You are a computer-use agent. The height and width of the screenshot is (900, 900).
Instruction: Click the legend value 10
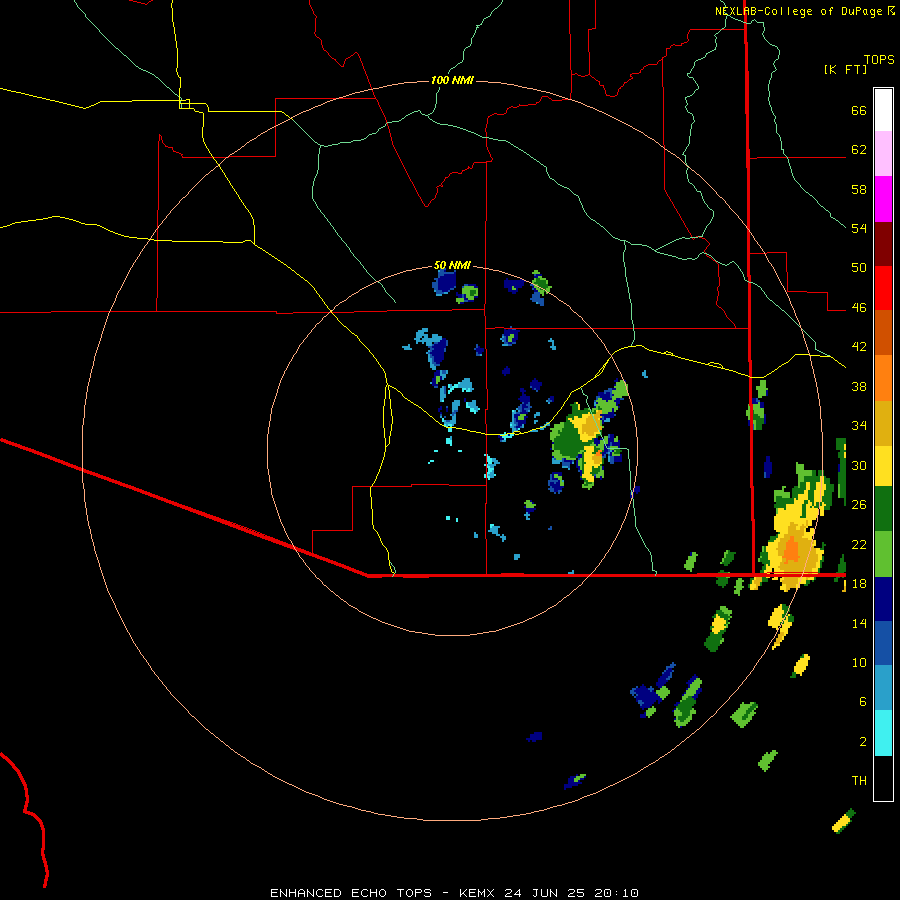tap(859, 662)
